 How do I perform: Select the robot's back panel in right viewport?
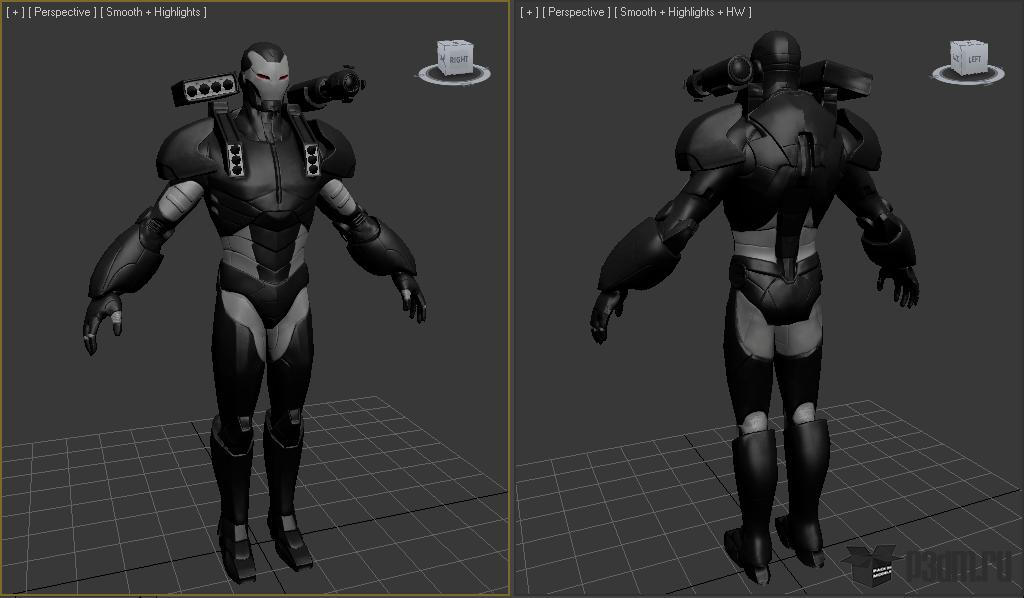pos(792,157)
